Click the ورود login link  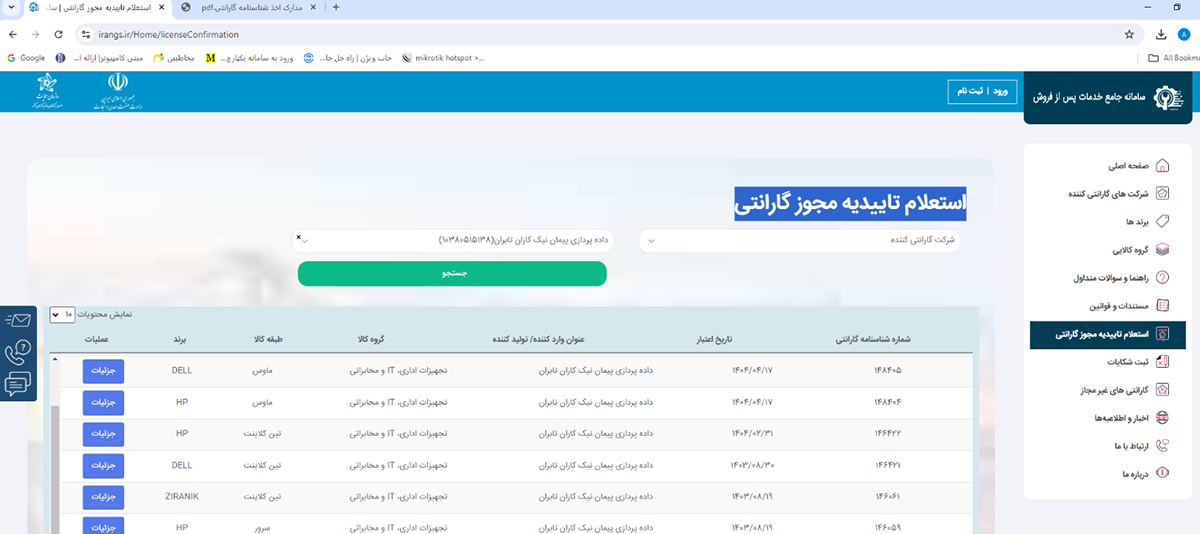[x=1000, y=92]
